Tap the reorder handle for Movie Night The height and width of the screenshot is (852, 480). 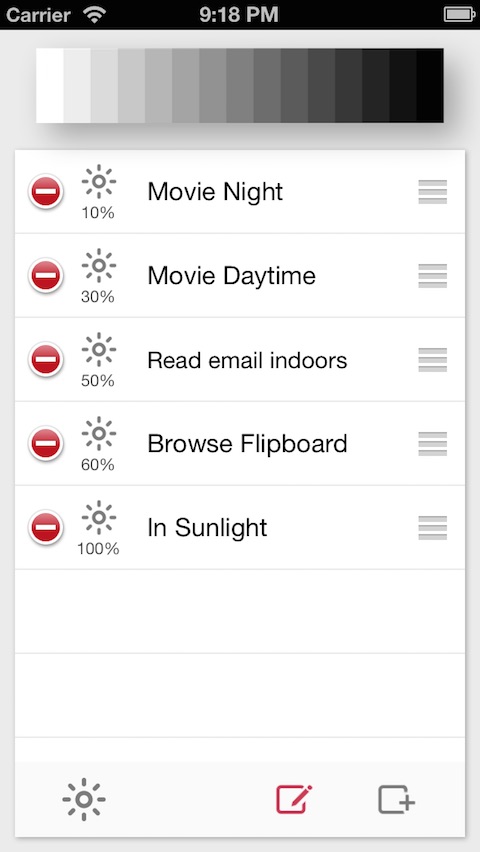tap(433, 192)
